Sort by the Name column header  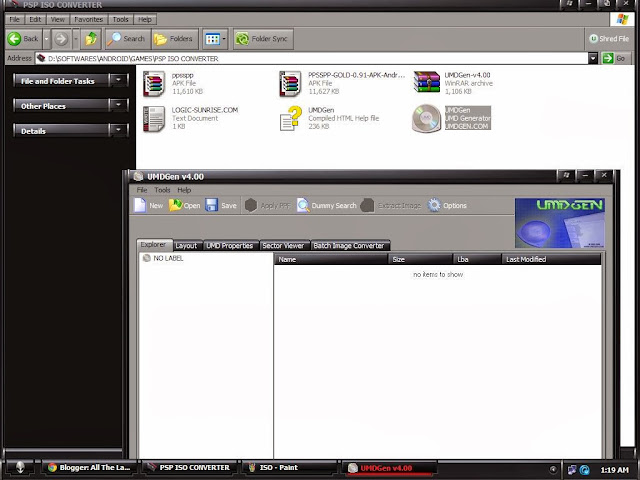click(x=331, y=259)
